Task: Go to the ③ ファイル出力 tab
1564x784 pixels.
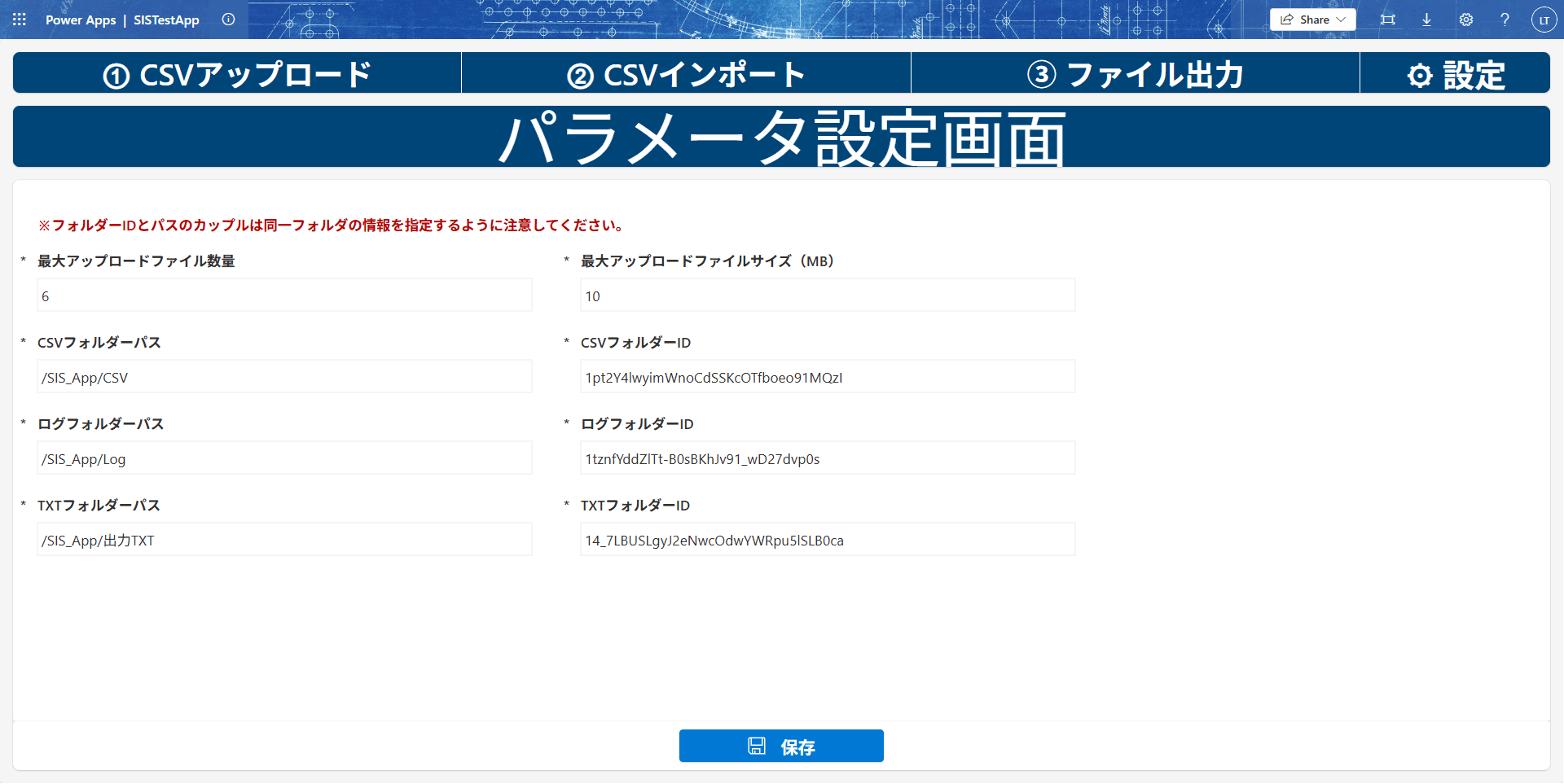Action: tap(1135, 74)
